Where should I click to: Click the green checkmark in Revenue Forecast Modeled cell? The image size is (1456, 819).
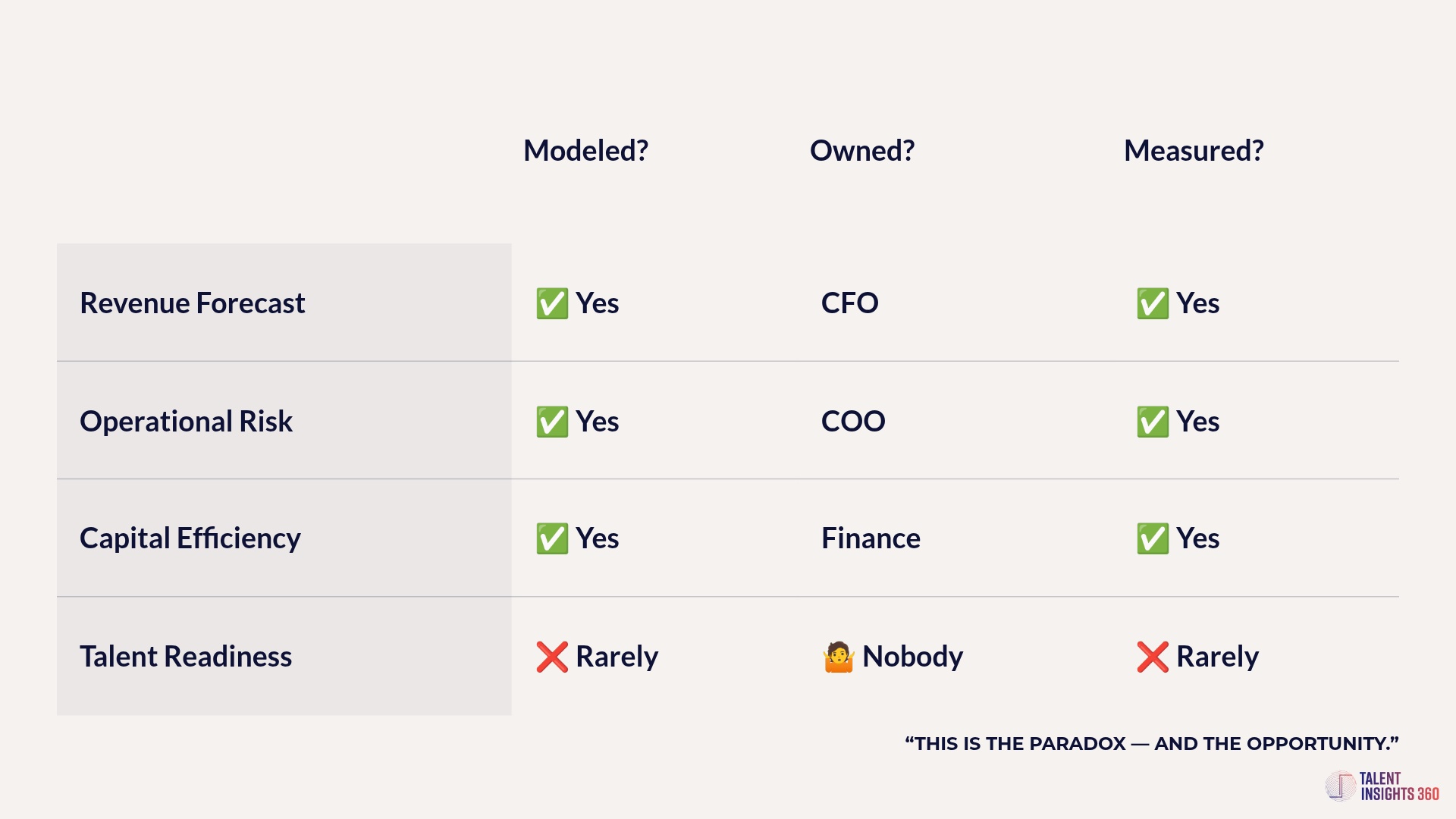[x=552, y=303]
